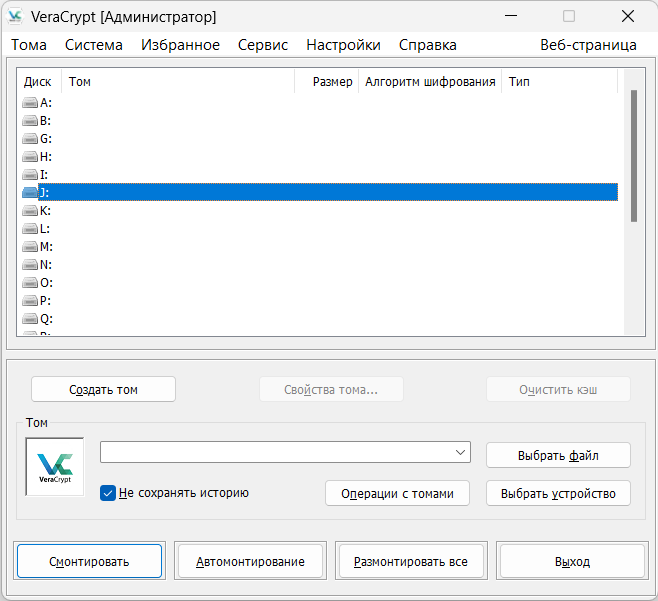The height and width of the screenshot is (601, 658).
Task: Click the Автомонтирование button
Action: coord(251,561)
